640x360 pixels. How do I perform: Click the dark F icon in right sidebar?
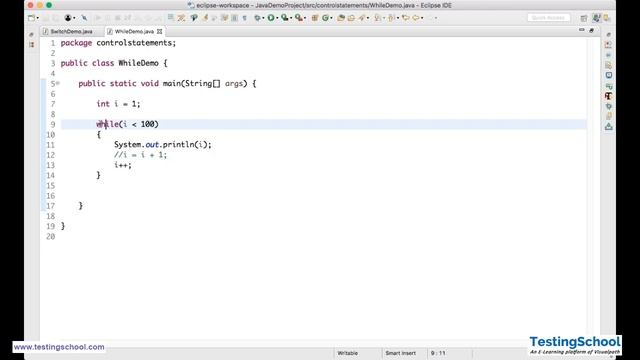click(609, 96)
